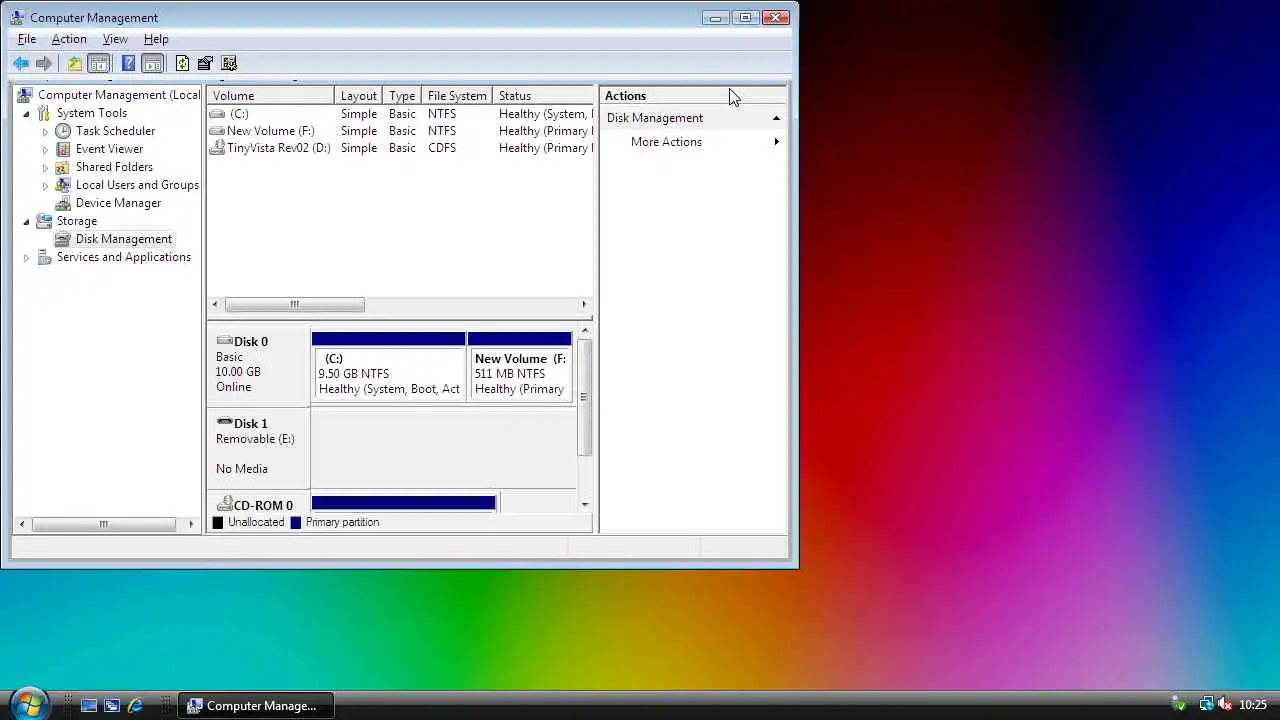Click the volume list horizontal scrollbar thumb
The image size is (1280, 720).
pos(294,304)
